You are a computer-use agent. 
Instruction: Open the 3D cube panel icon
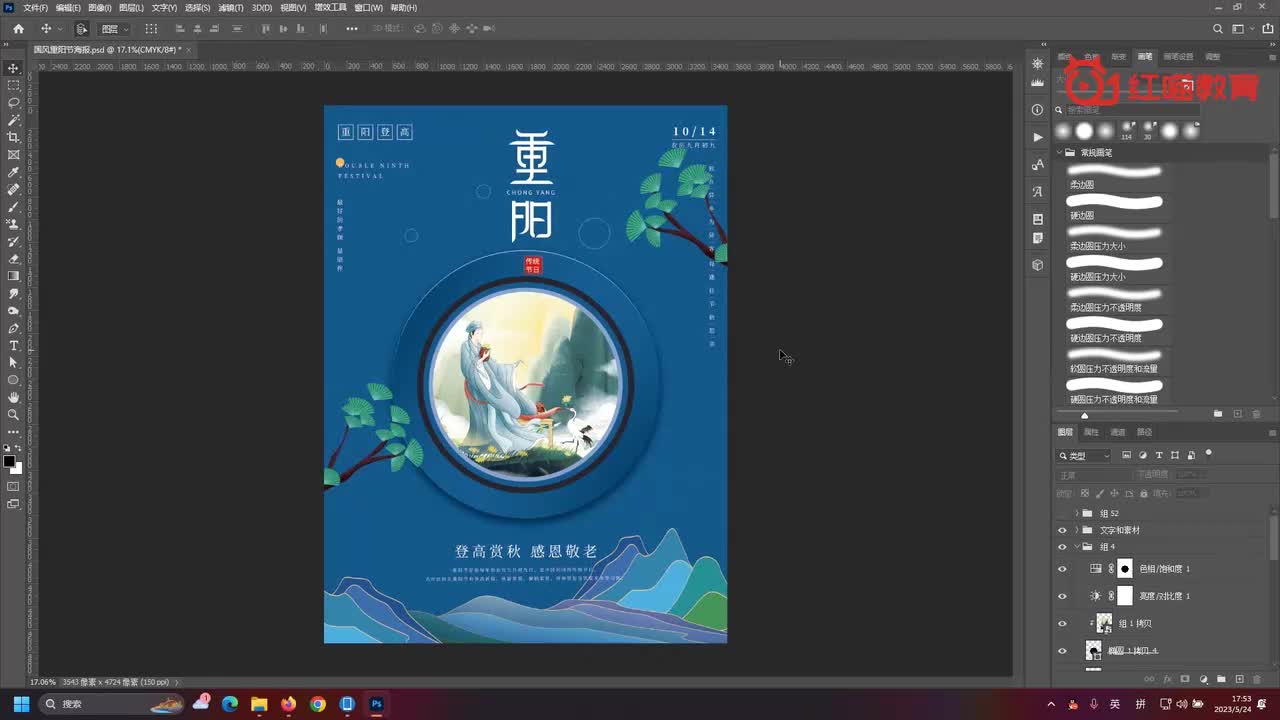[1037, 265]
